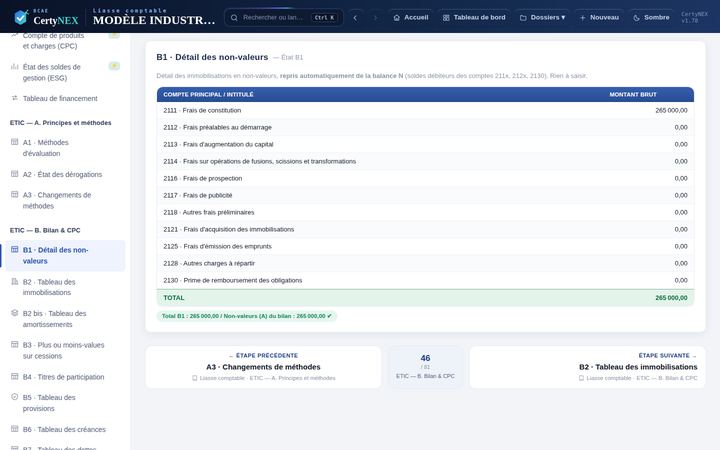Click the layers icon beside B2 bis amortissements
Image resolution: width=720 pixels, height=450 pixels.
point(15,313)
